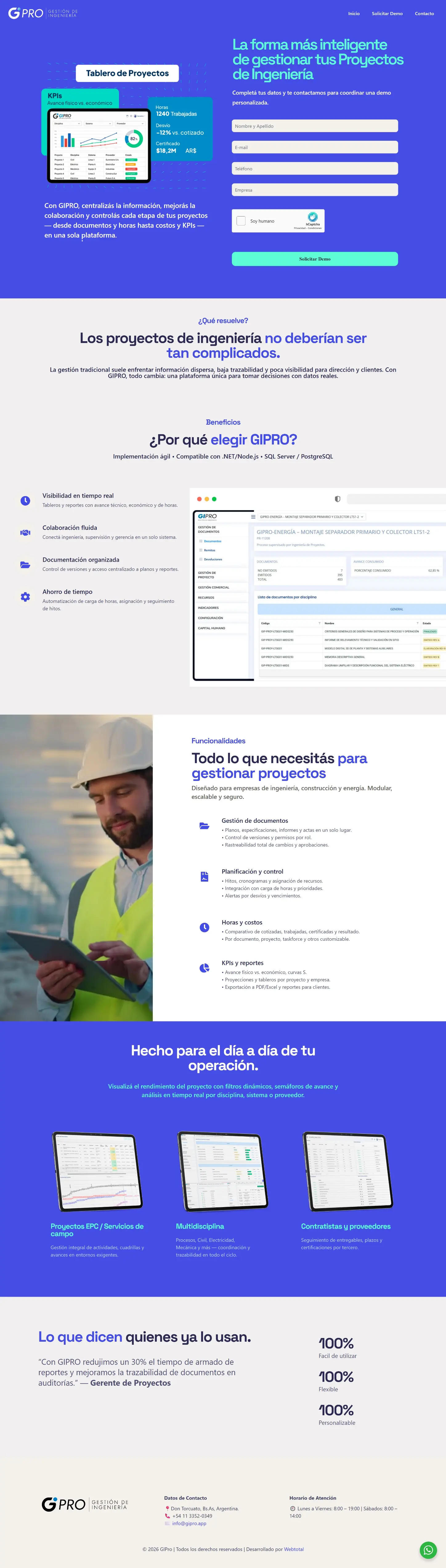Click the Multidisciplina tablet image

(223, 1171)
